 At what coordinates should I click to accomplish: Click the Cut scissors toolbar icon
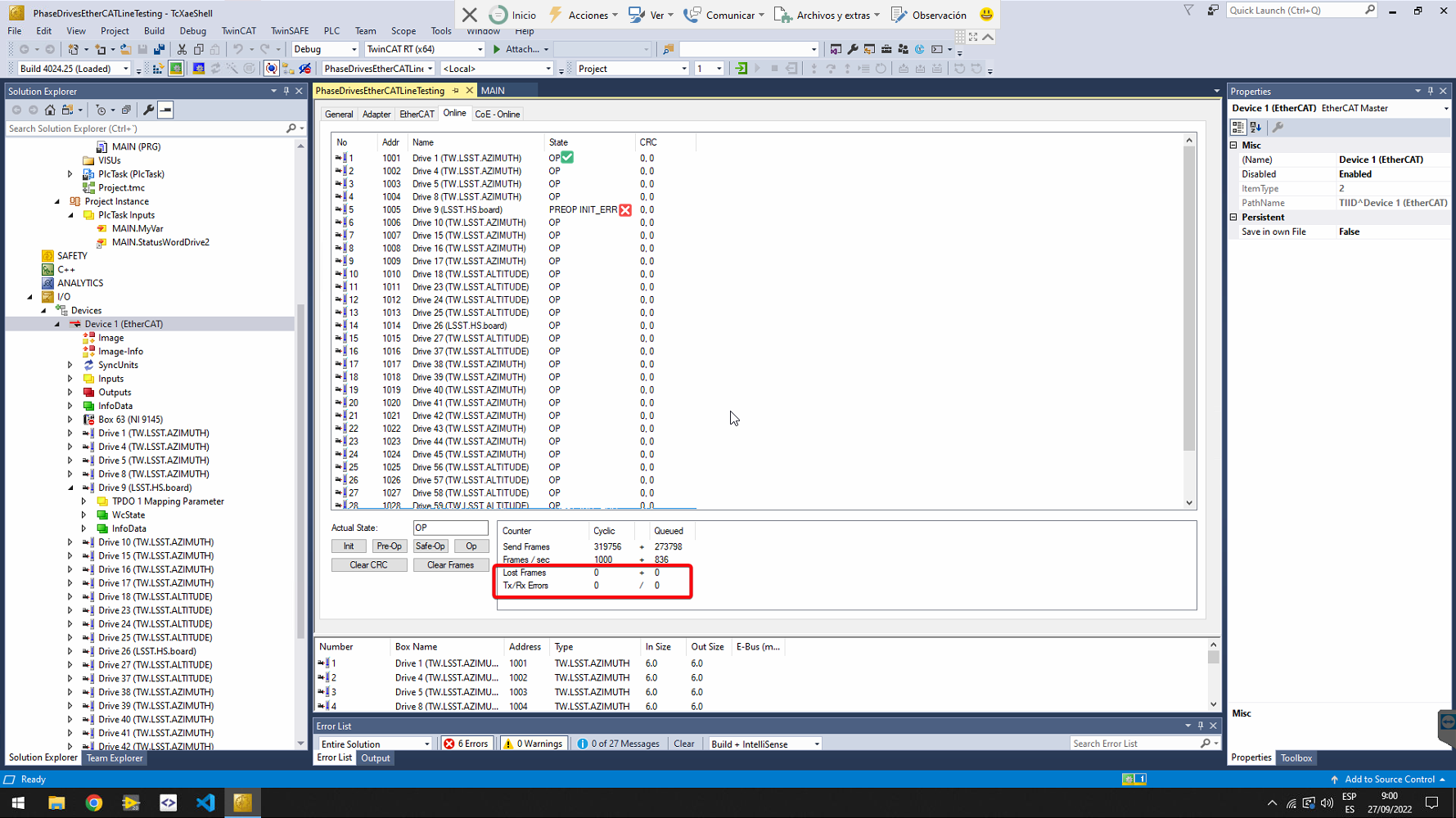coord(182,49)
